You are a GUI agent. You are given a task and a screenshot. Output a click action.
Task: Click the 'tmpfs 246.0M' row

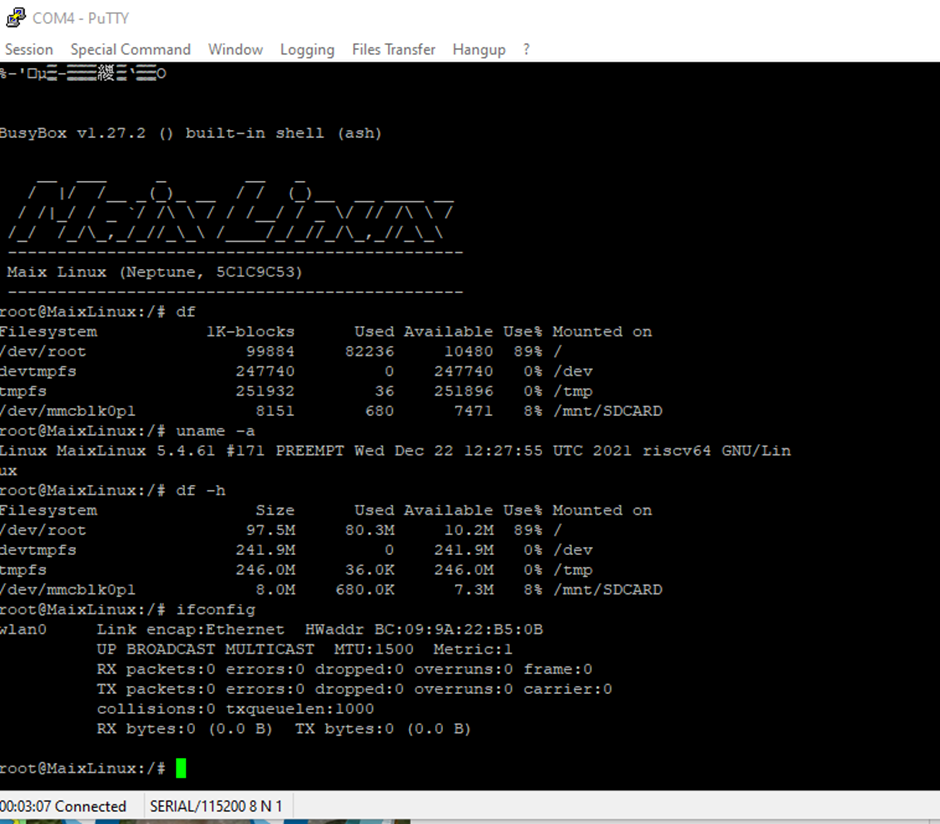pyautogui.click(x=296, y=569)
